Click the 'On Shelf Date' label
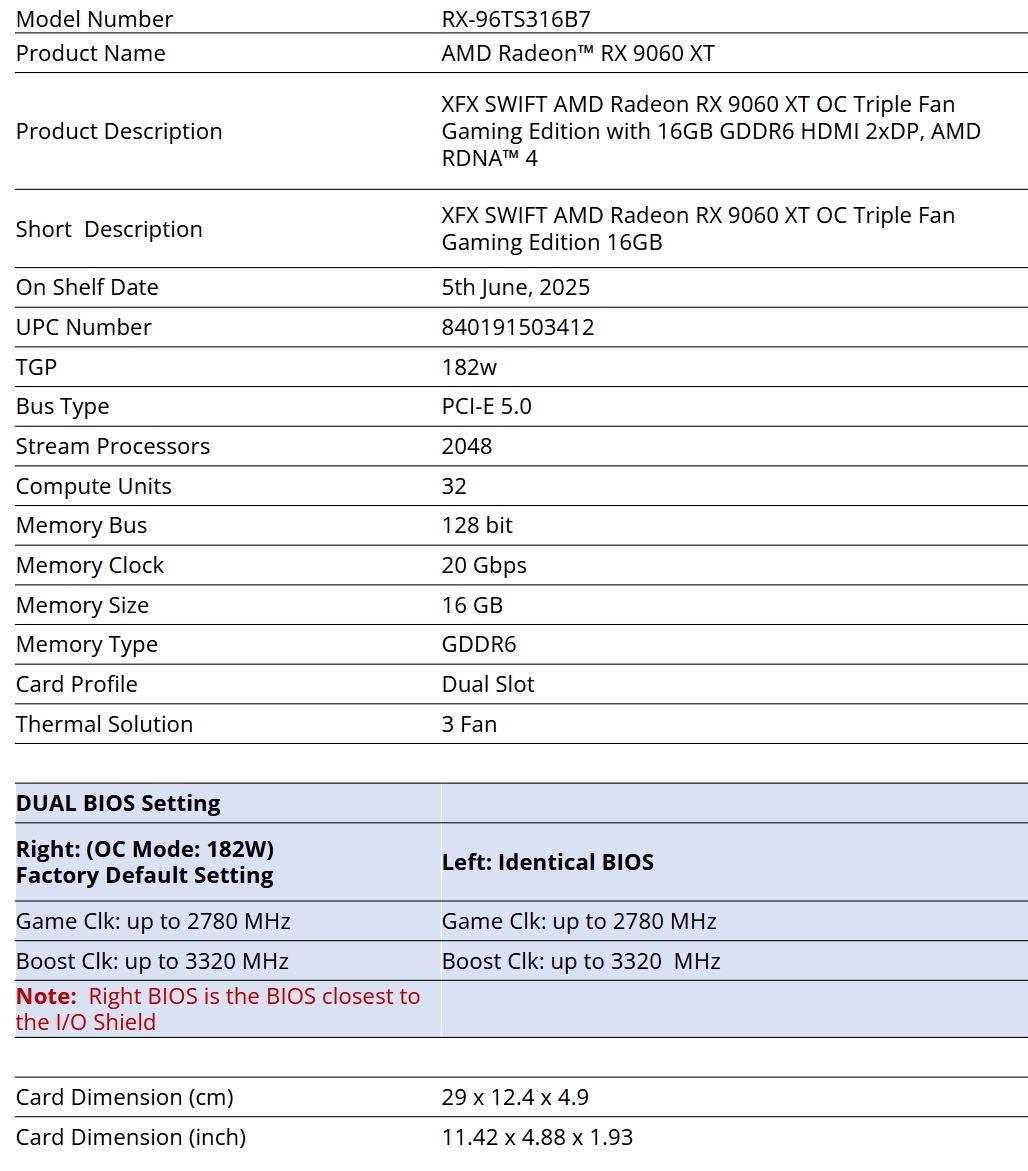Image resolution: width=1028 pixels, height=1171 pixels. click(87, 287)
